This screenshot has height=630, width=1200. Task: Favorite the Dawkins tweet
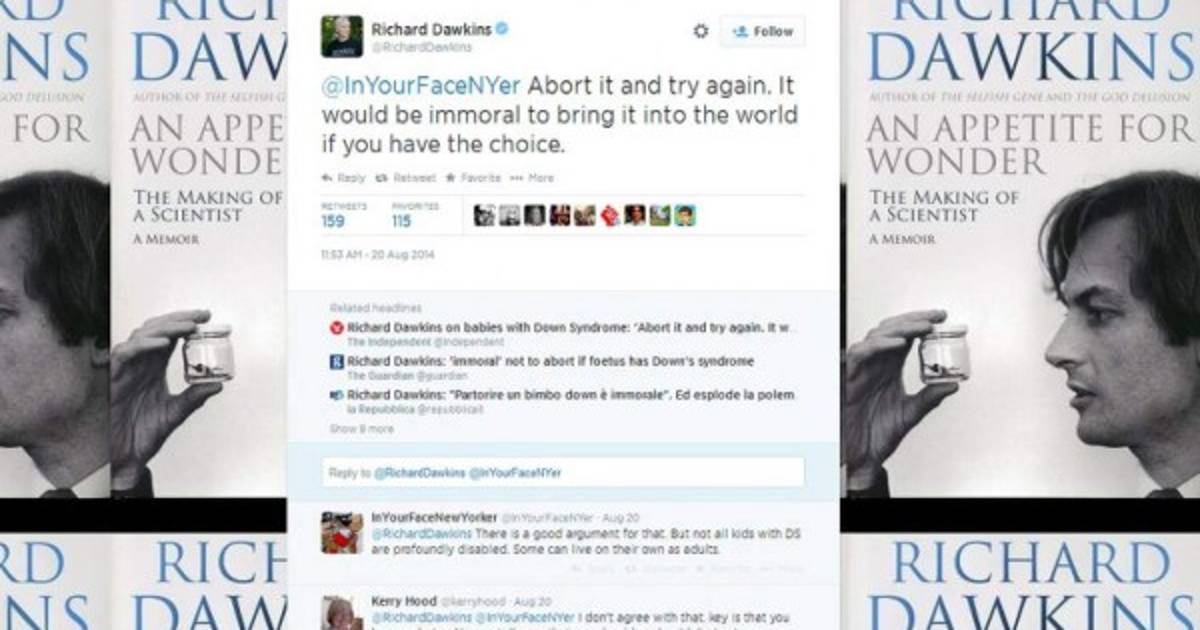point(473,178)
